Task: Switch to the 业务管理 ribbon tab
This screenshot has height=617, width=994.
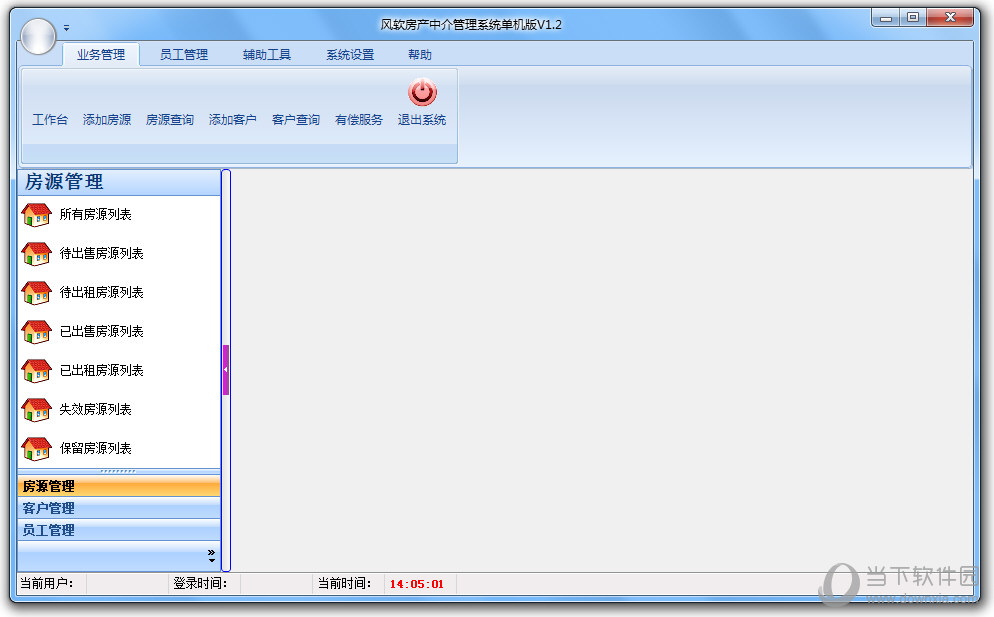Action: tap(101, 55)
